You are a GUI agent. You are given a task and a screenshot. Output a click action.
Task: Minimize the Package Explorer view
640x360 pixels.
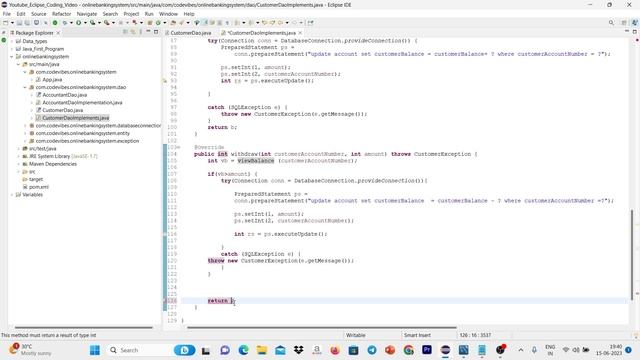pos(148,32)
